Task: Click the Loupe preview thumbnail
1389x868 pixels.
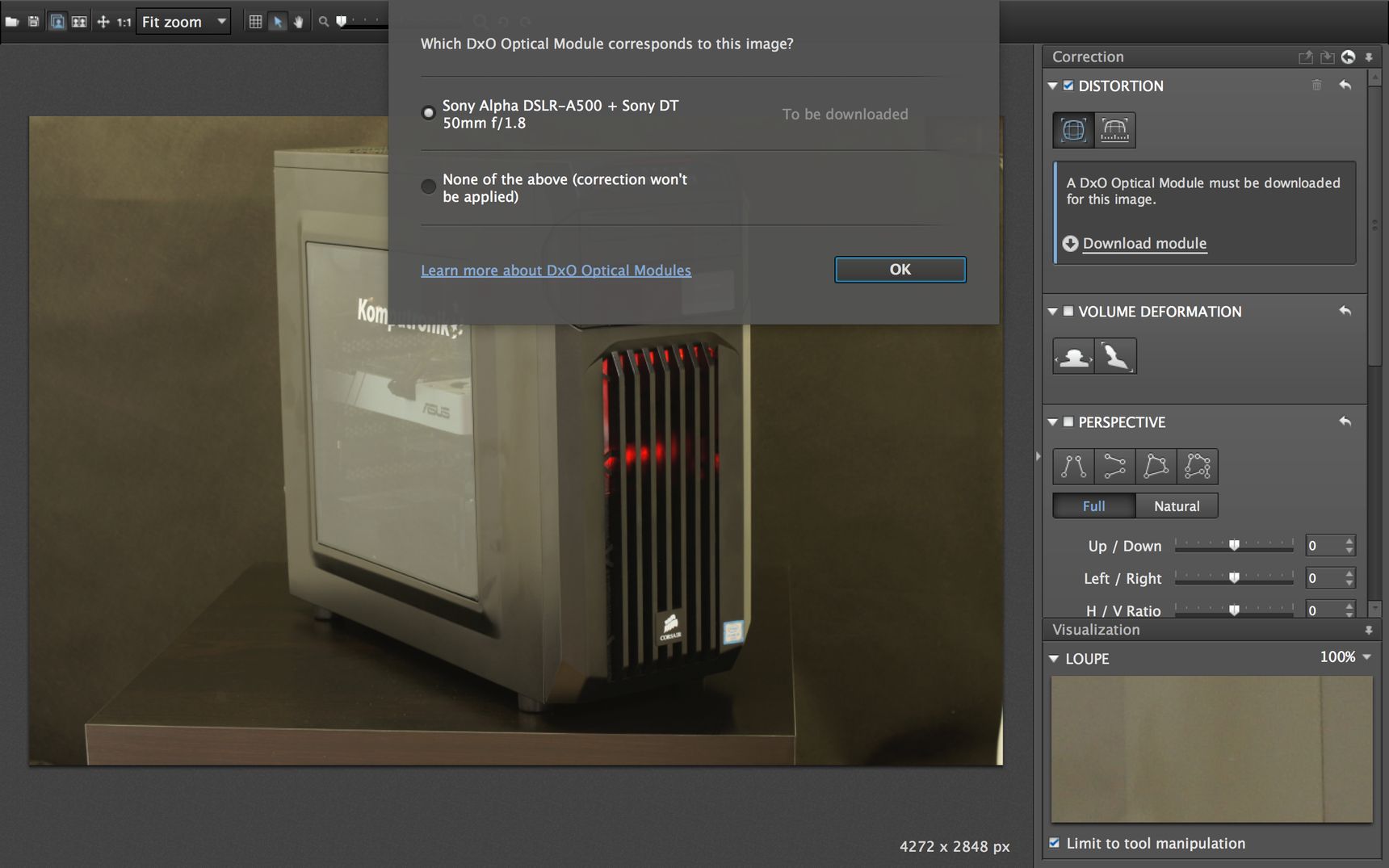Action: tap(1211, 749)
